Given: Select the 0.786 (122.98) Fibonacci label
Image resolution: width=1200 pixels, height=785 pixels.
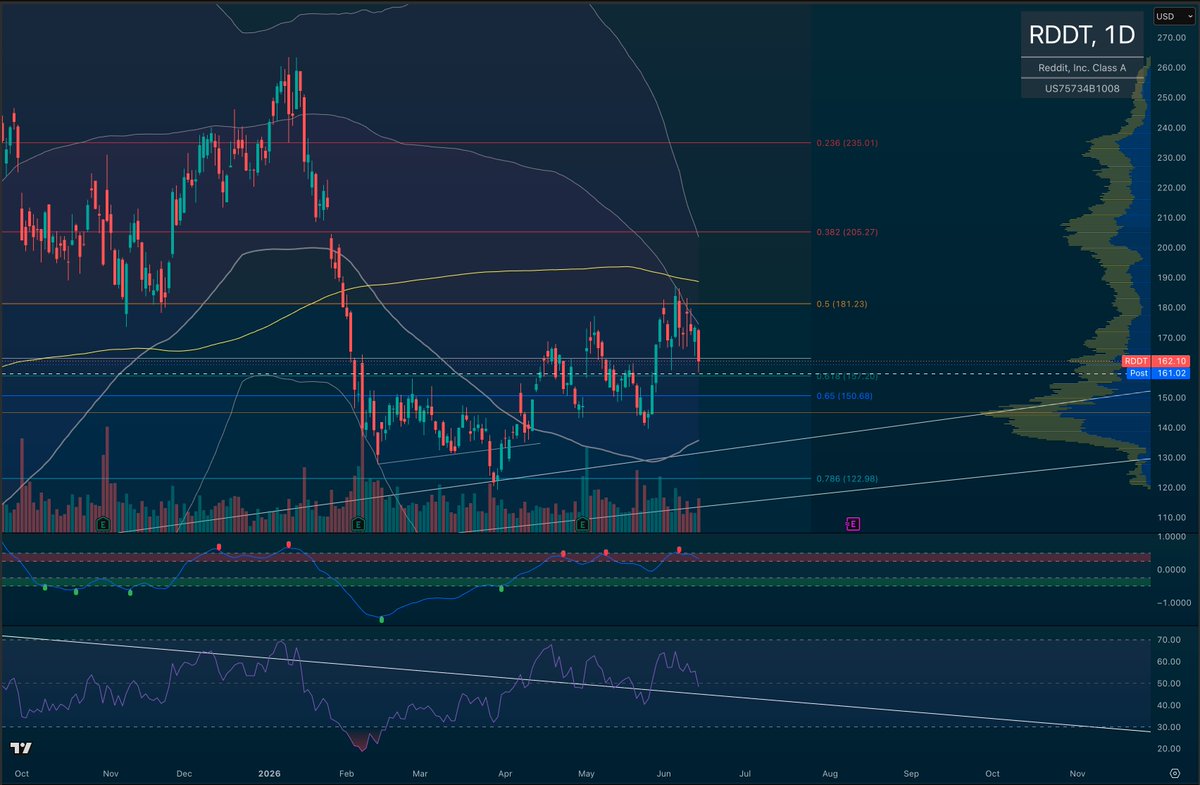Looking at the screenshot, I should (848, 479).
